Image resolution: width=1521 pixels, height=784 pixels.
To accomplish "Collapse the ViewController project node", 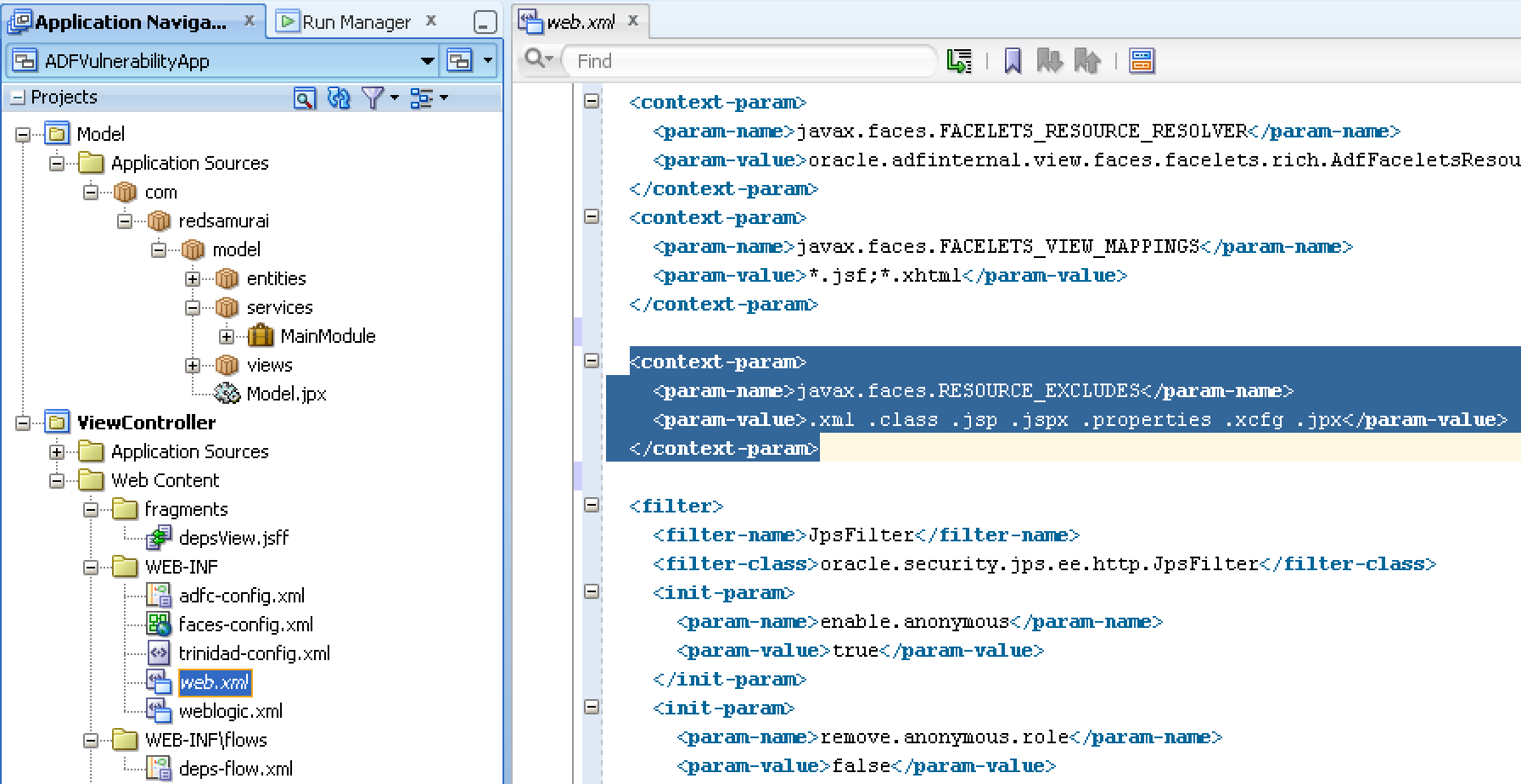I will tap(23, 423).
